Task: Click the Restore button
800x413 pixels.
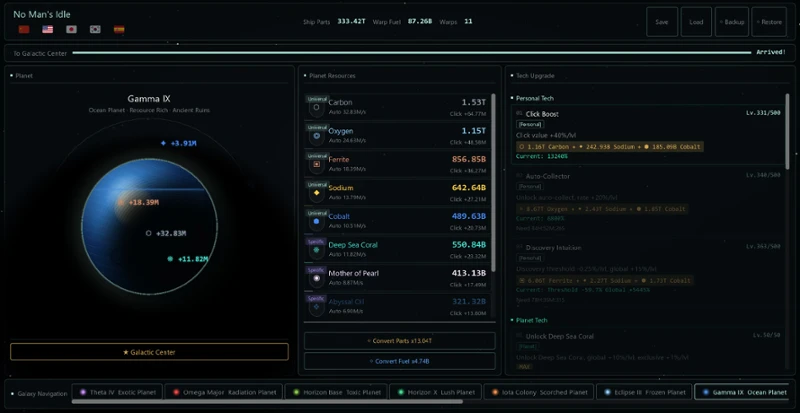Action: pyautogui.click(x=769, y=22)
